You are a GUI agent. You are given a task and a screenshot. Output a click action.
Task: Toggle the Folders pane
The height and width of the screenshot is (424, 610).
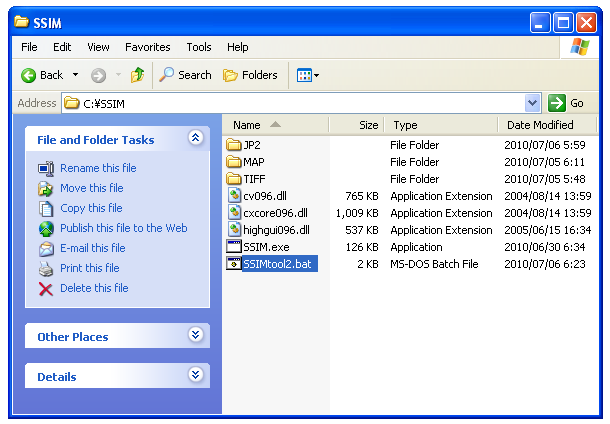pyautogui.click(x=250, y=75)
